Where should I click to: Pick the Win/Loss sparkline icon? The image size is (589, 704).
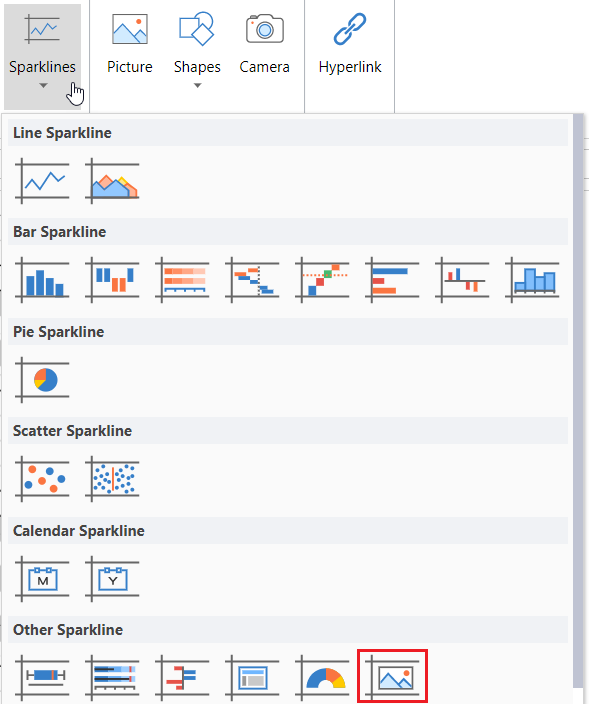112,280
